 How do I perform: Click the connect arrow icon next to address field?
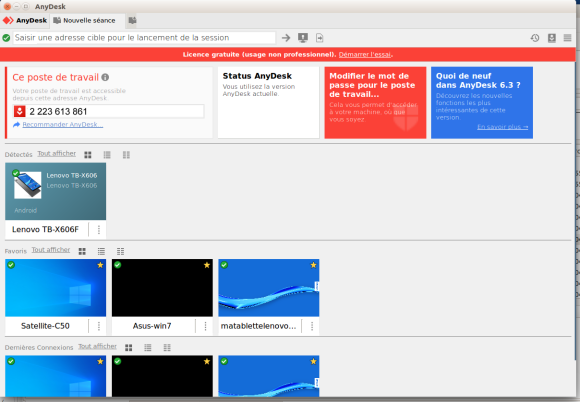286,38
